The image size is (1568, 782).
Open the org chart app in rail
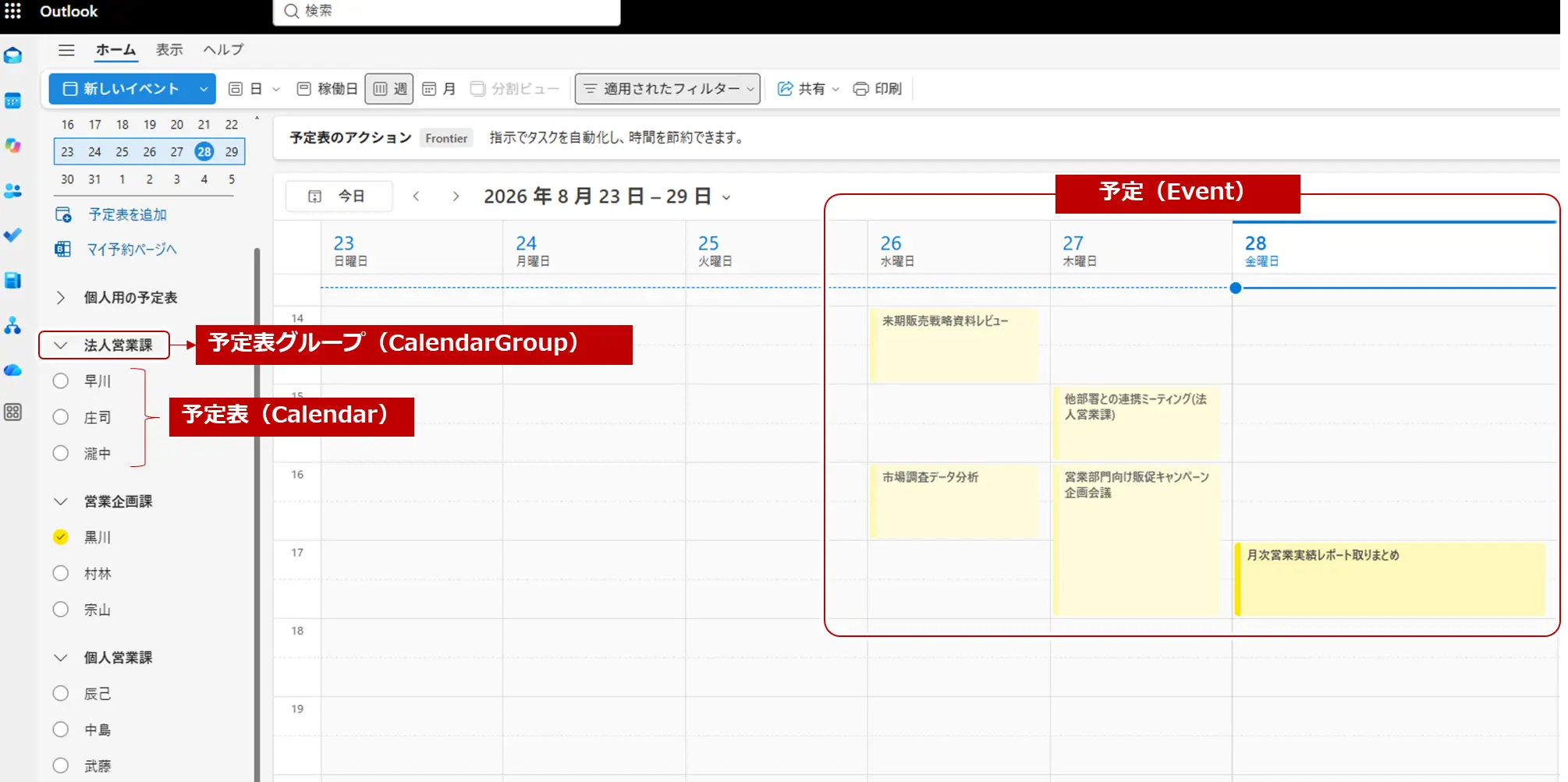click(x=13, y=325)
